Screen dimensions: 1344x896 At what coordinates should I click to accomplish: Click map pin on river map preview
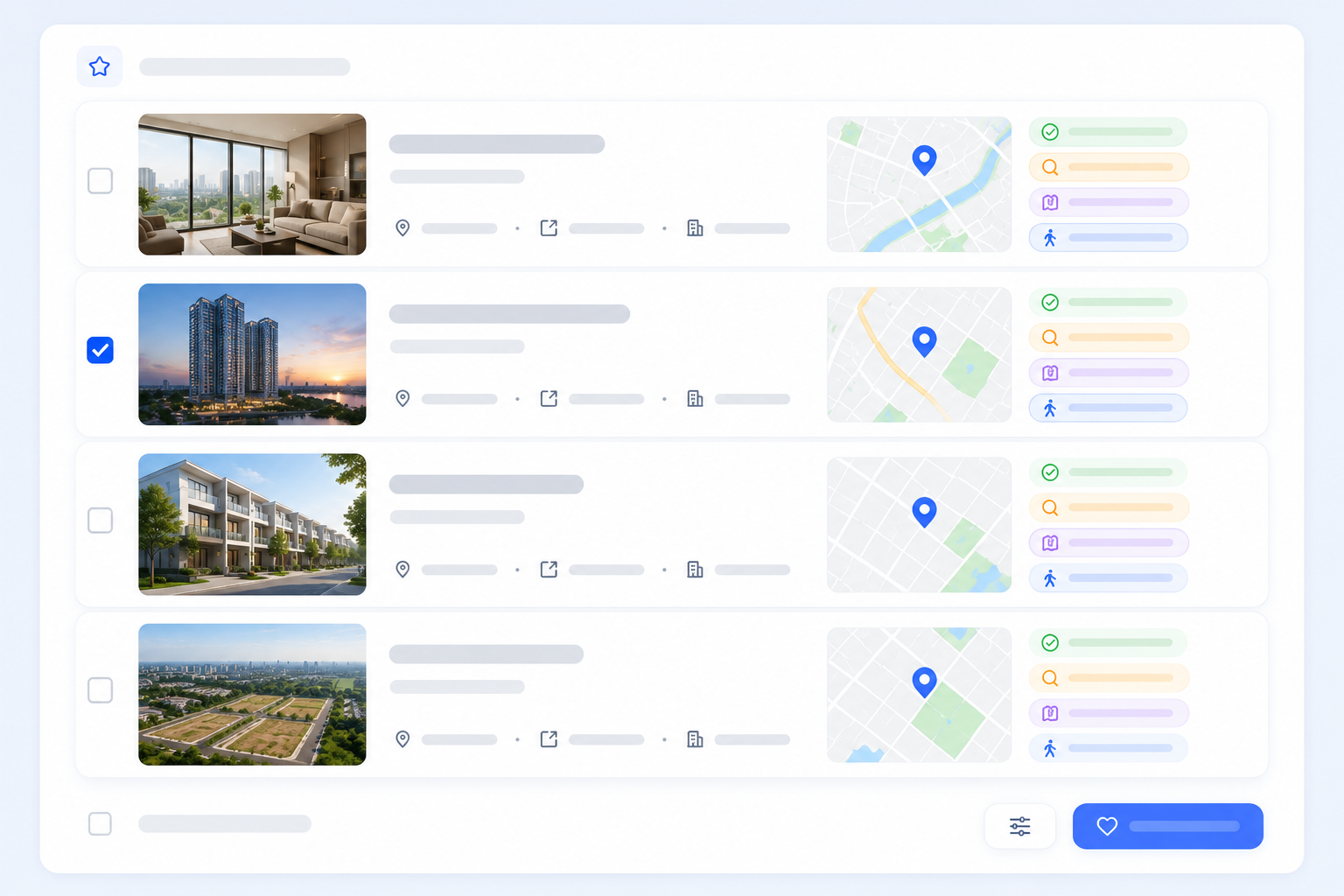click(924, 160)
